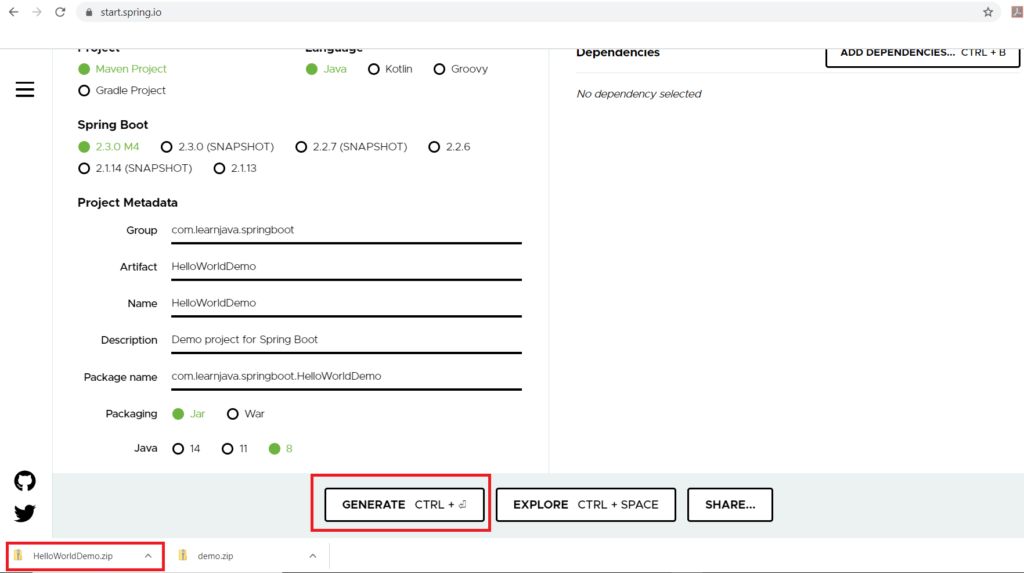Click the EXPLORE button
Image resolution: width=1024 pixels, height=573 pixels.
coord(586,504)
